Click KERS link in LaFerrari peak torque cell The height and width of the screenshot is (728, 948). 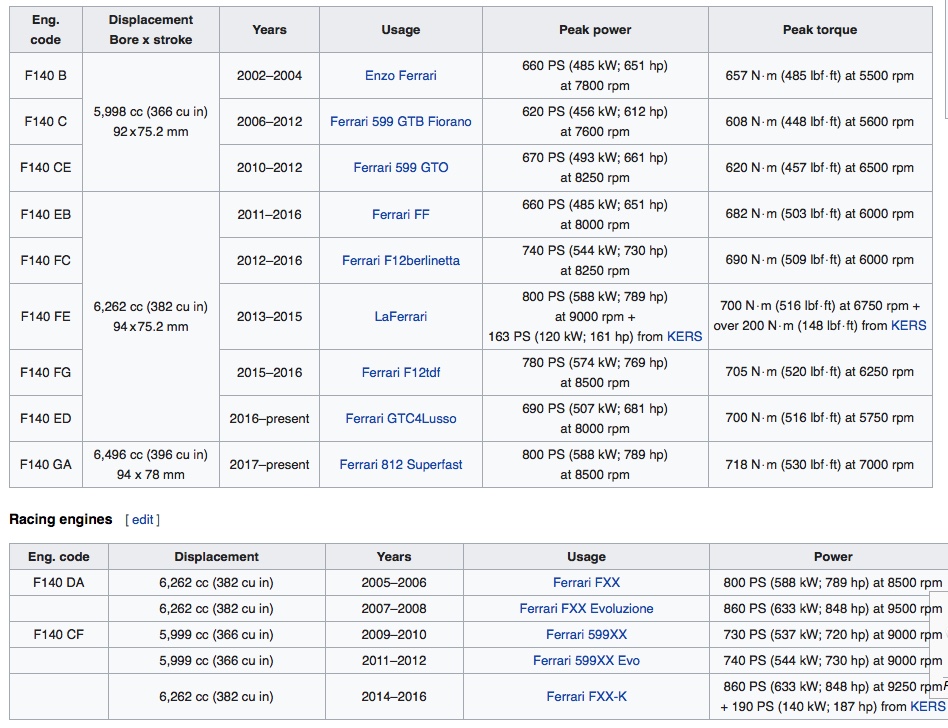click(909, 326)
